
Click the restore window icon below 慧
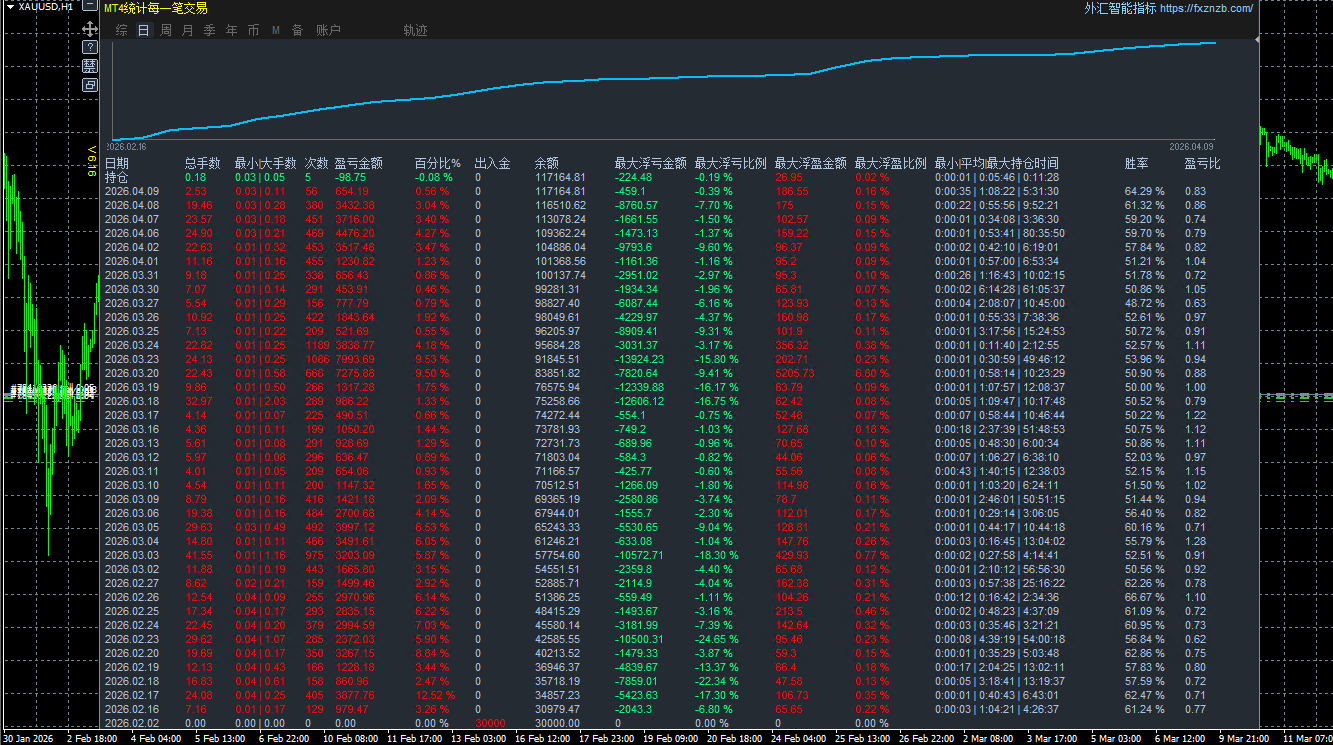(90, 85)
